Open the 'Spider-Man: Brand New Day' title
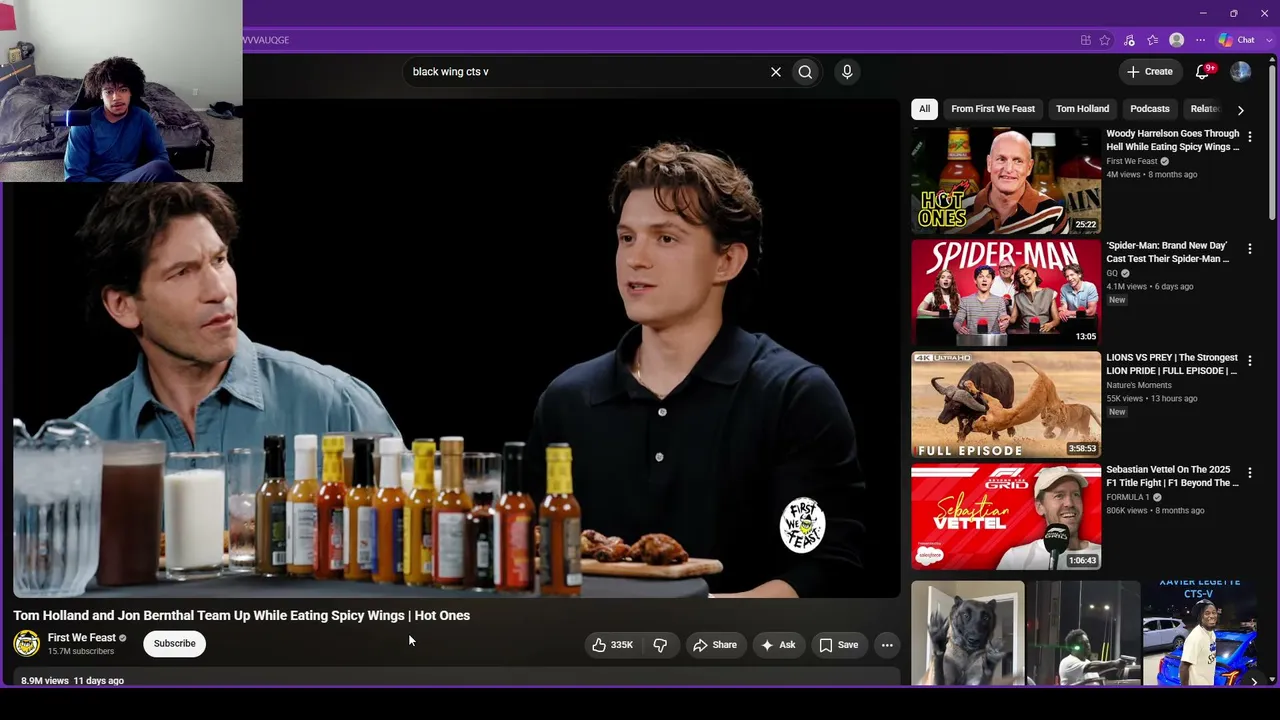1280x720 pixels. point(1168,252)
